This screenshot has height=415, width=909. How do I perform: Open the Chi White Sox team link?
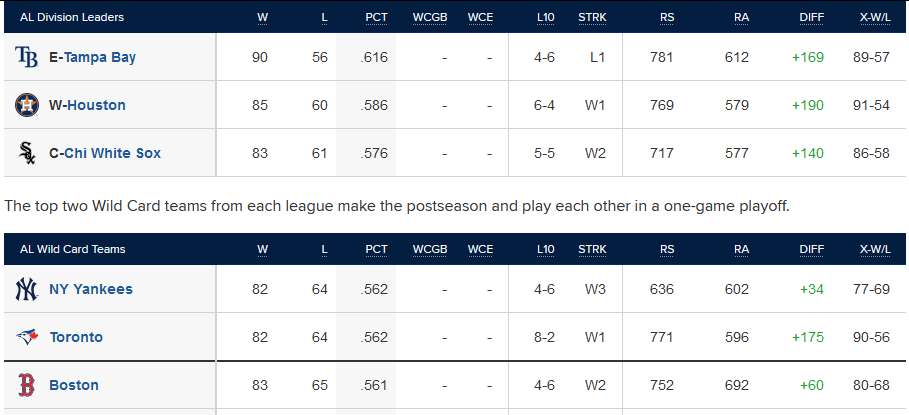click(112, 154)
